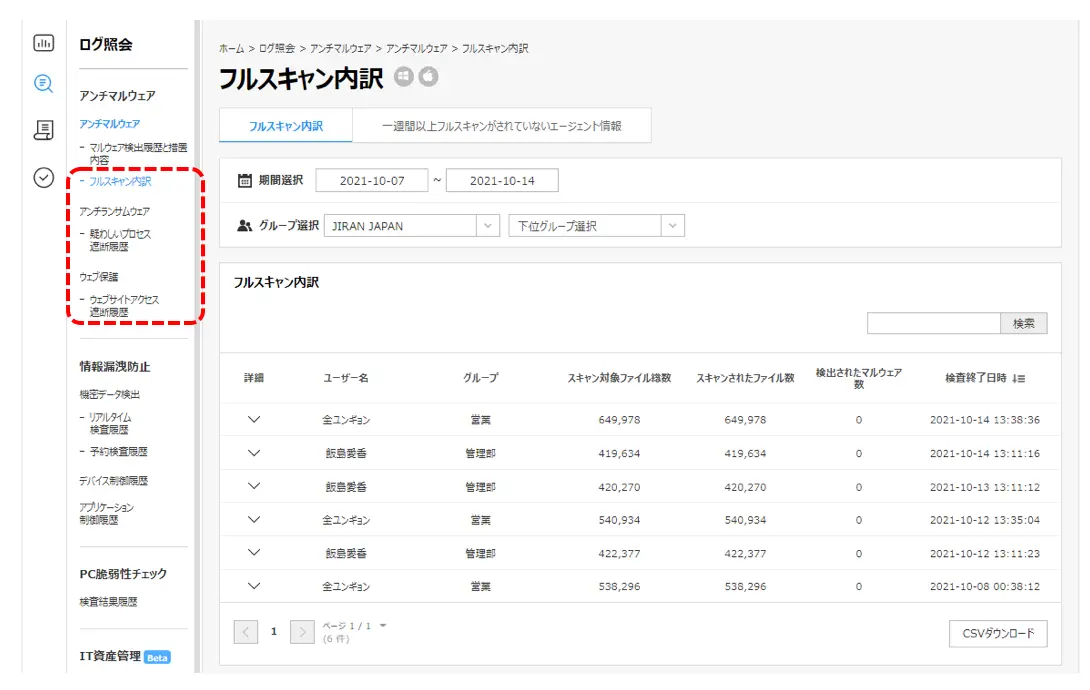Screen dimensions: 1090x690
Task: Select the log search icon in sidebar
Action: click(43, 84)
